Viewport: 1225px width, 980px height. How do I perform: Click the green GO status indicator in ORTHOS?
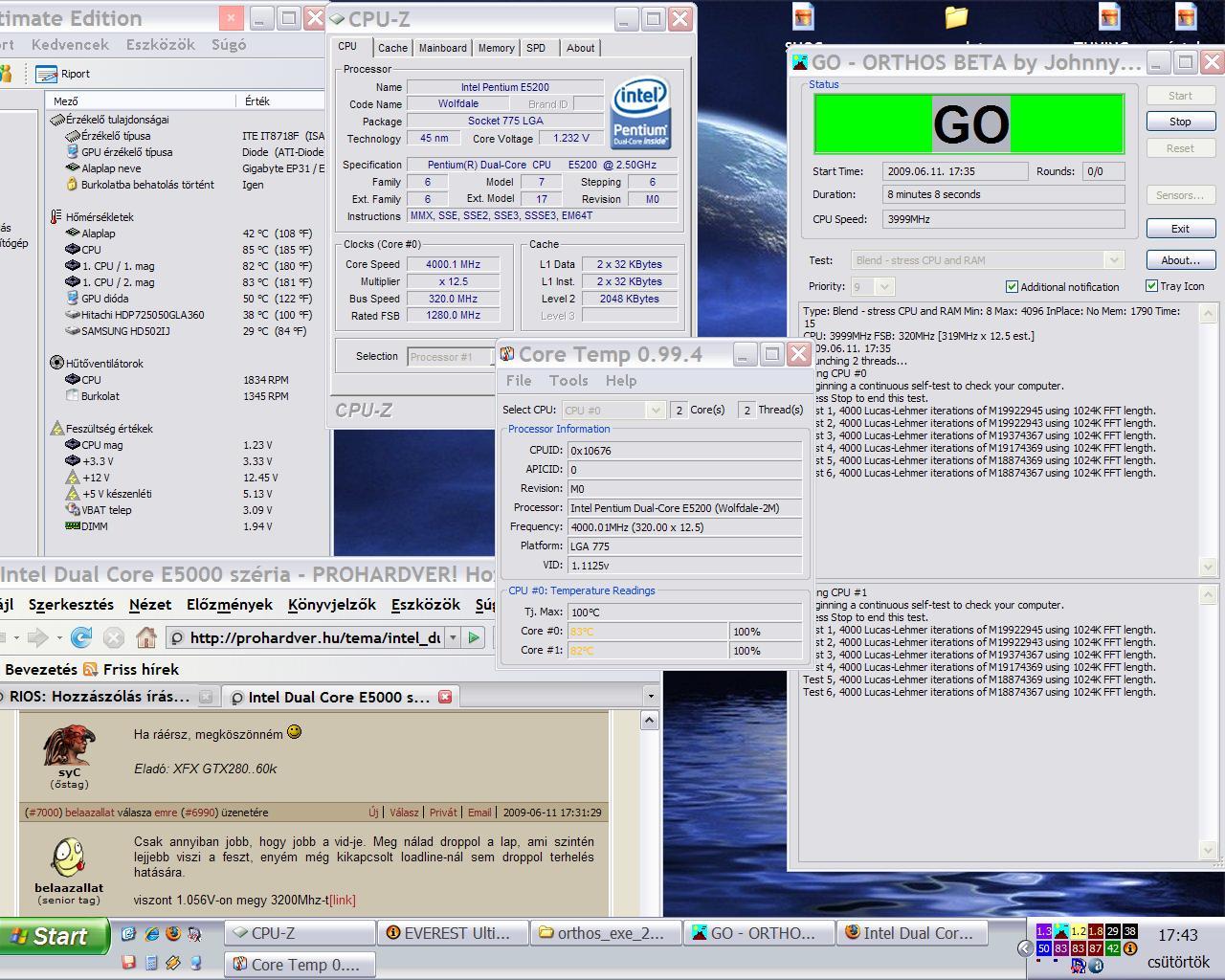point(969,123)
